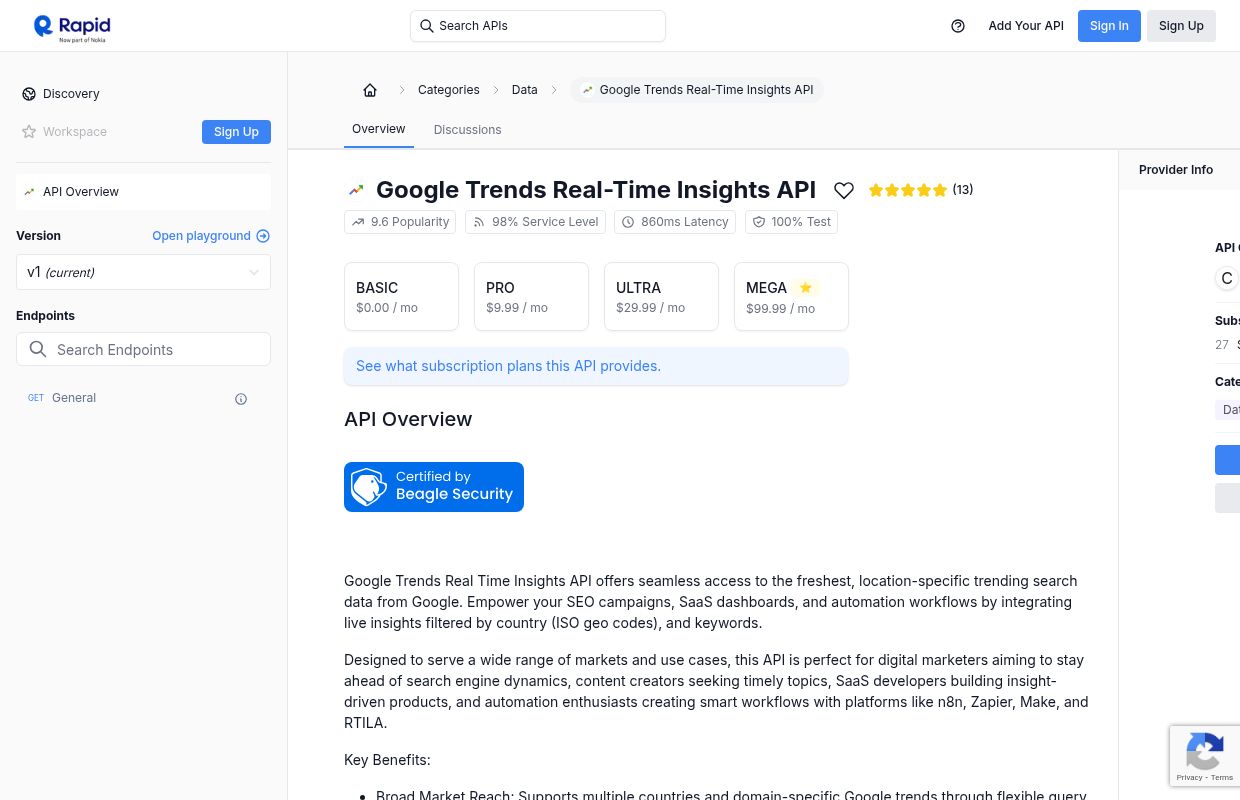Click the test shield icon
Screen dimensions: 1240x800
759,222
